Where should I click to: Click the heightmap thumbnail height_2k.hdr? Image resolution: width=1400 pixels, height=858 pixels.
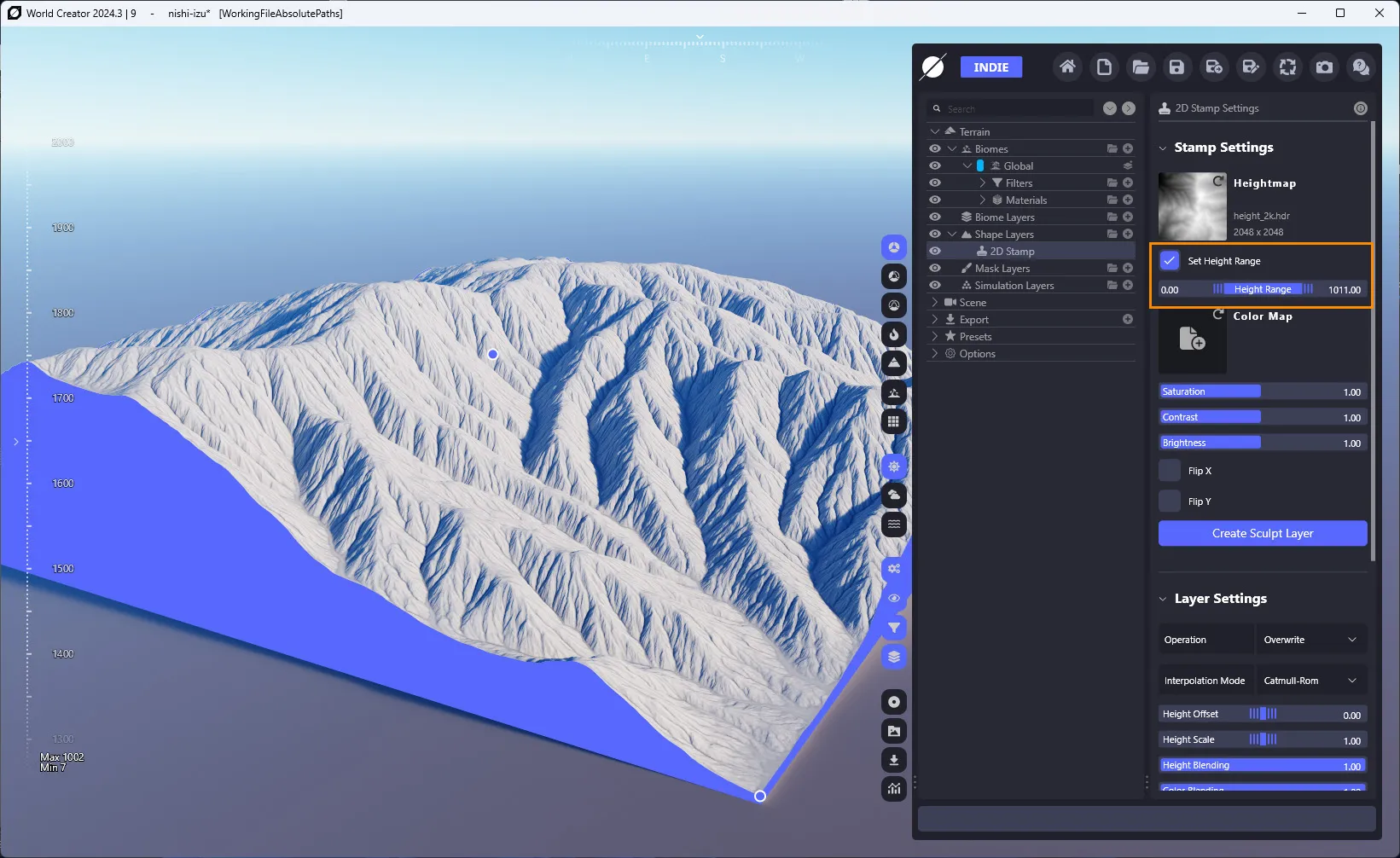tap(1192, 206)
